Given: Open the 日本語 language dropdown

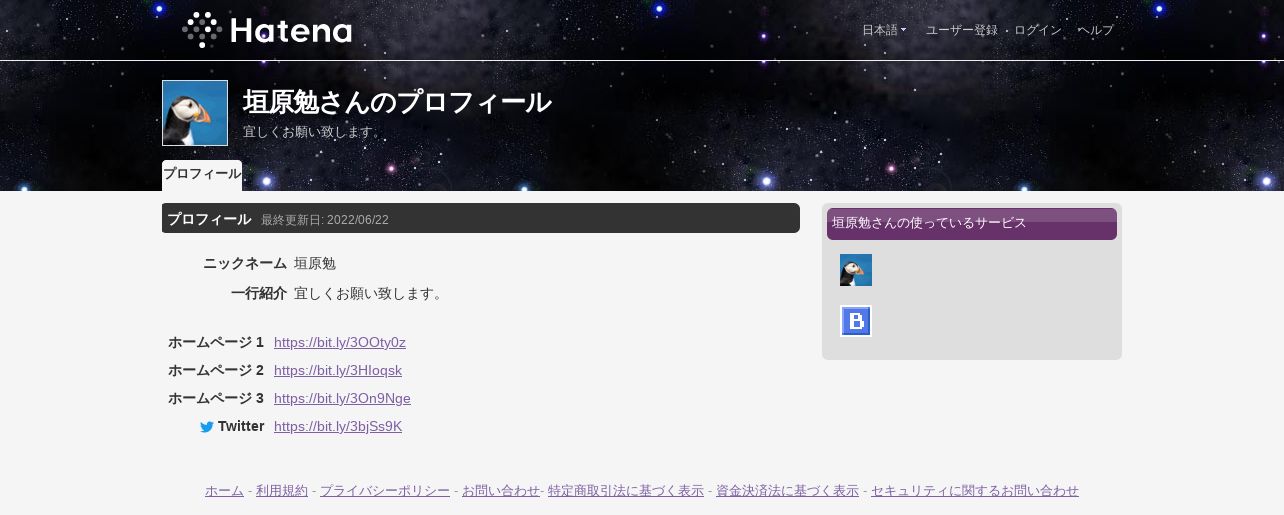Looking at the screenshot, I should click(884, 30).
